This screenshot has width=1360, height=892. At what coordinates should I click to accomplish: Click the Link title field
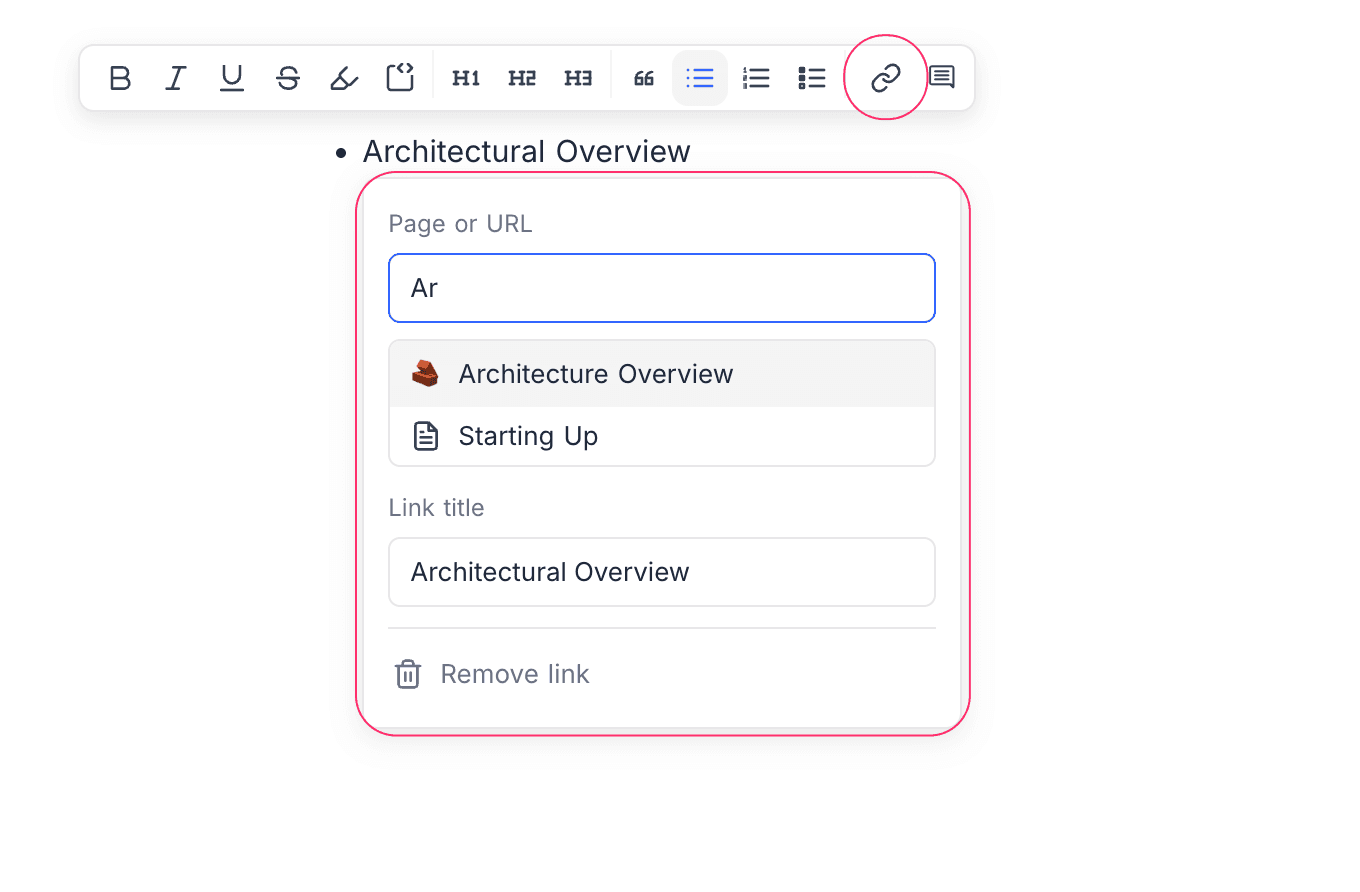[661, 572]
